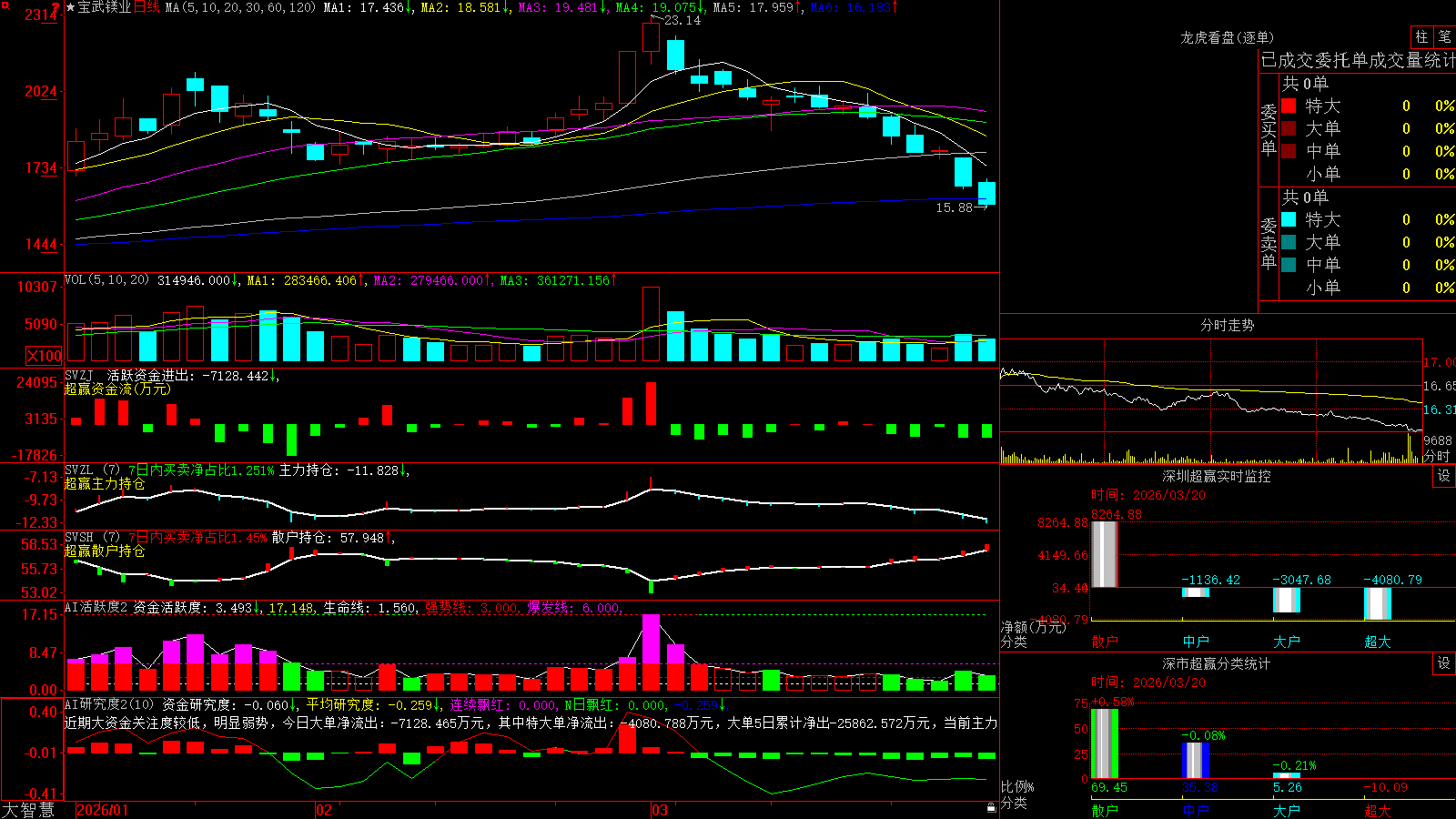Click the 23.14 high price annotation
Viewport: 1456px width, 819px height.
click(x=682, y=20)
